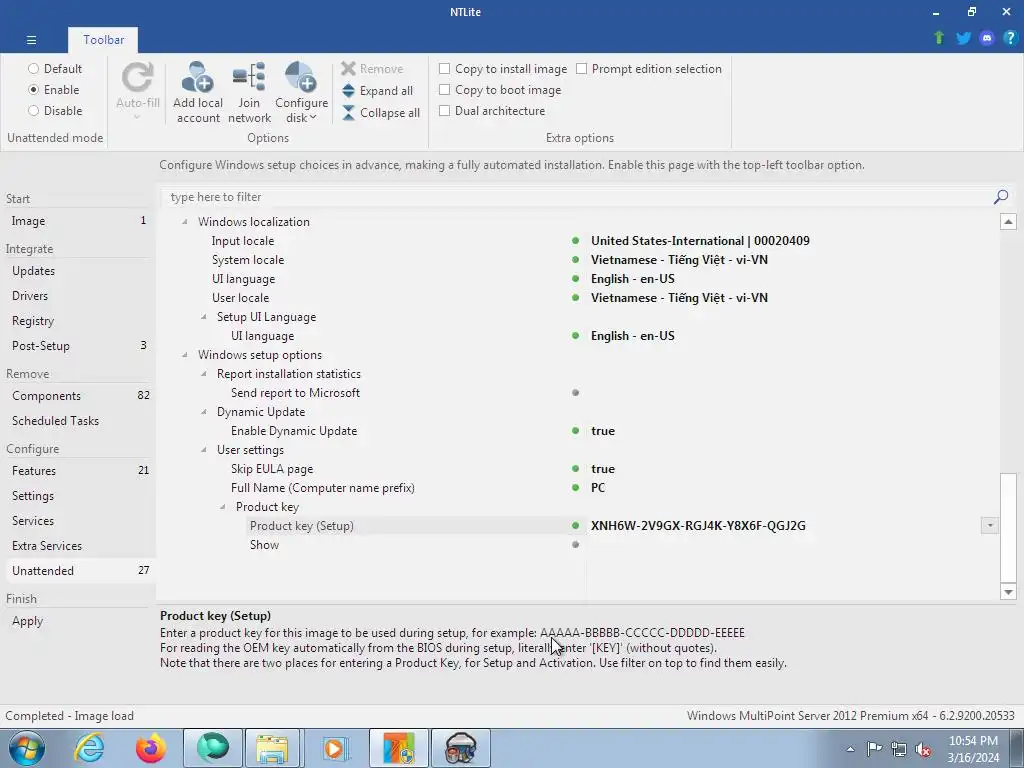Select Enable Dynamic Update row
1024x768 pixels.
tap(578, 431)
